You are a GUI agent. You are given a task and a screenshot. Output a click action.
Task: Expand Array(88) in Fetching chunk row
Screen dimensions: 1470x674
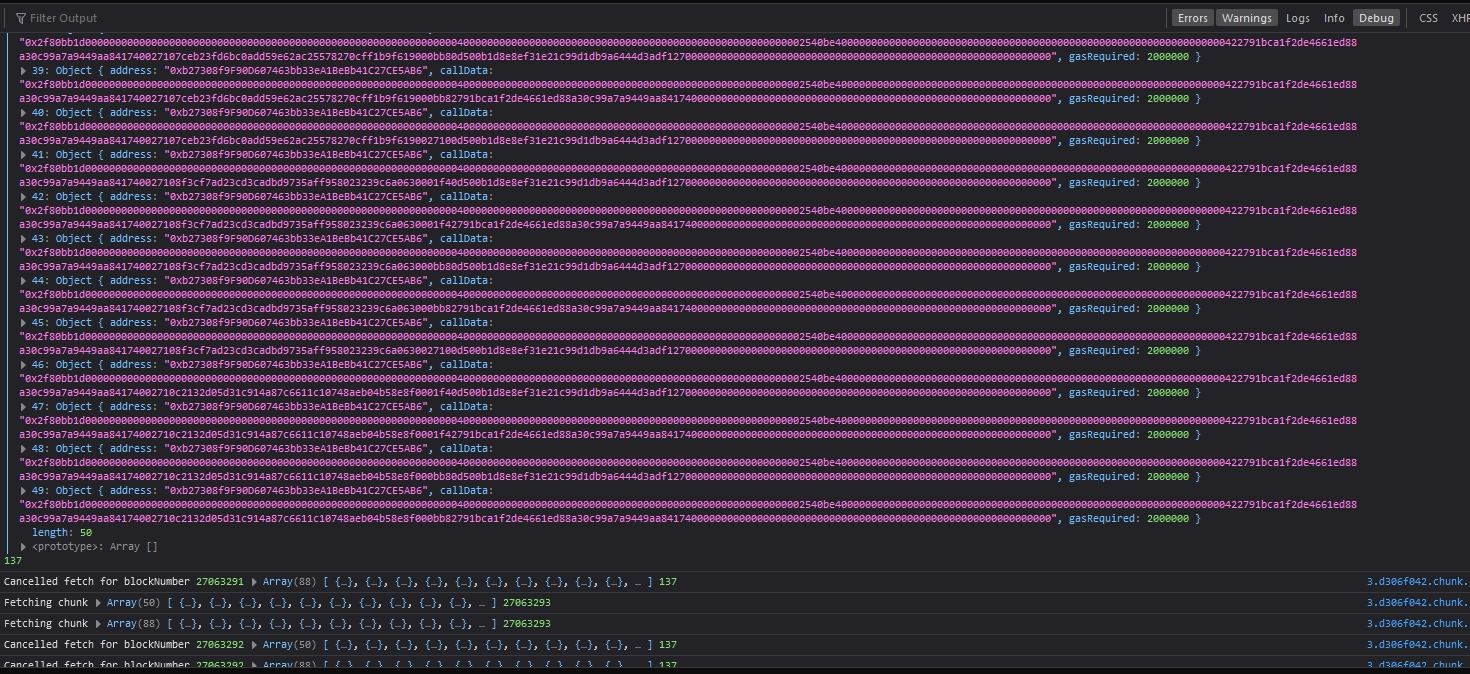pos(98,624)
